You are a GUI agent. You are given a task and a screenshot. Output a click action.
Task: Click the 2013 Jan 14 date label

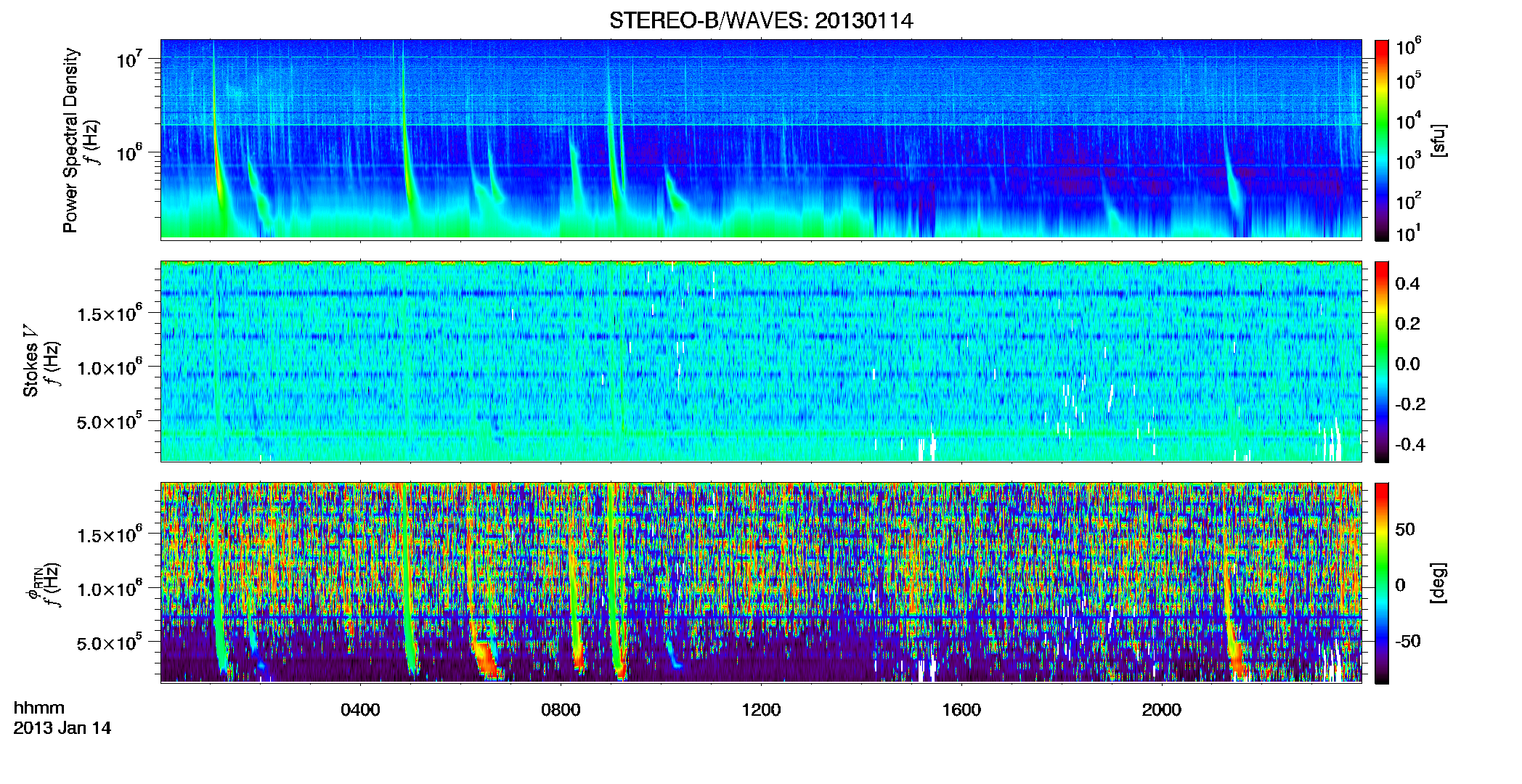(x=62, y=728)
